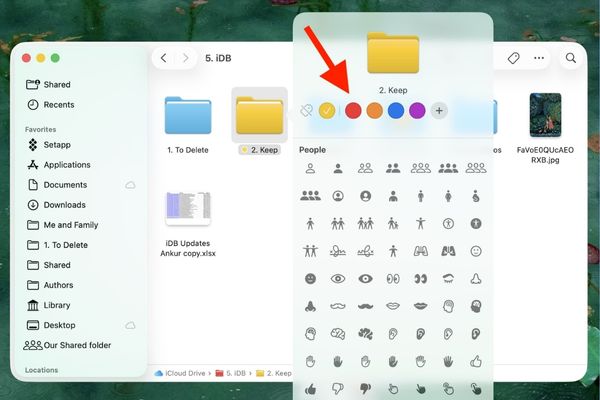
Task: Select the mustache outline symbol
Action: click(x=338, y=306)
